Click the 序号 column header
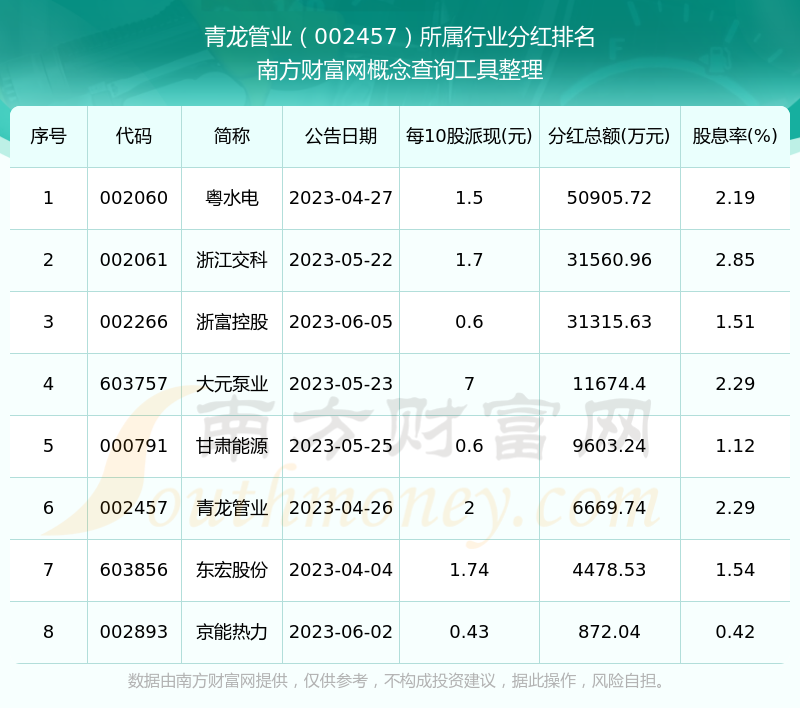This screenshot has width=800, height=708. 48,136
